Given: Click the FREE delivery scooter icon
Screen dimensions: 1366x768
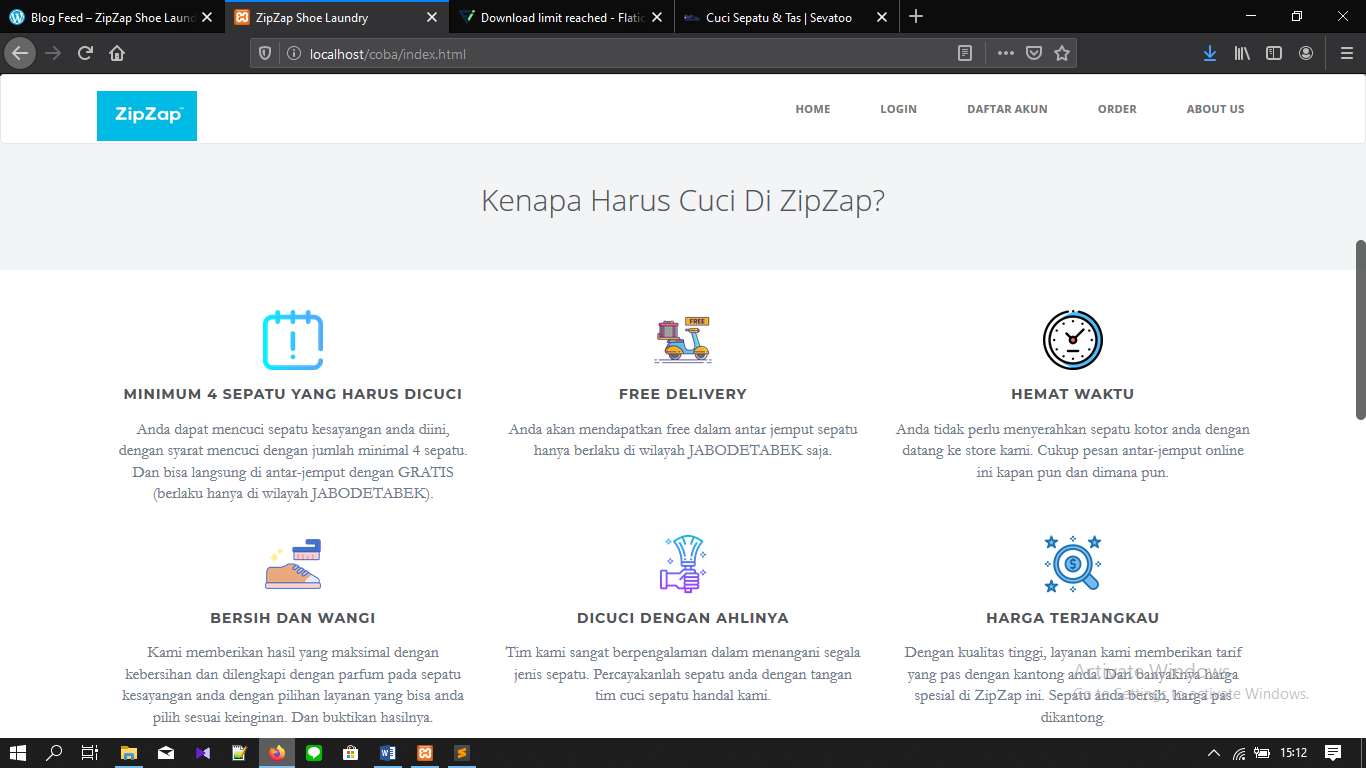Looking at the screenshot, I should pos(683,340).
